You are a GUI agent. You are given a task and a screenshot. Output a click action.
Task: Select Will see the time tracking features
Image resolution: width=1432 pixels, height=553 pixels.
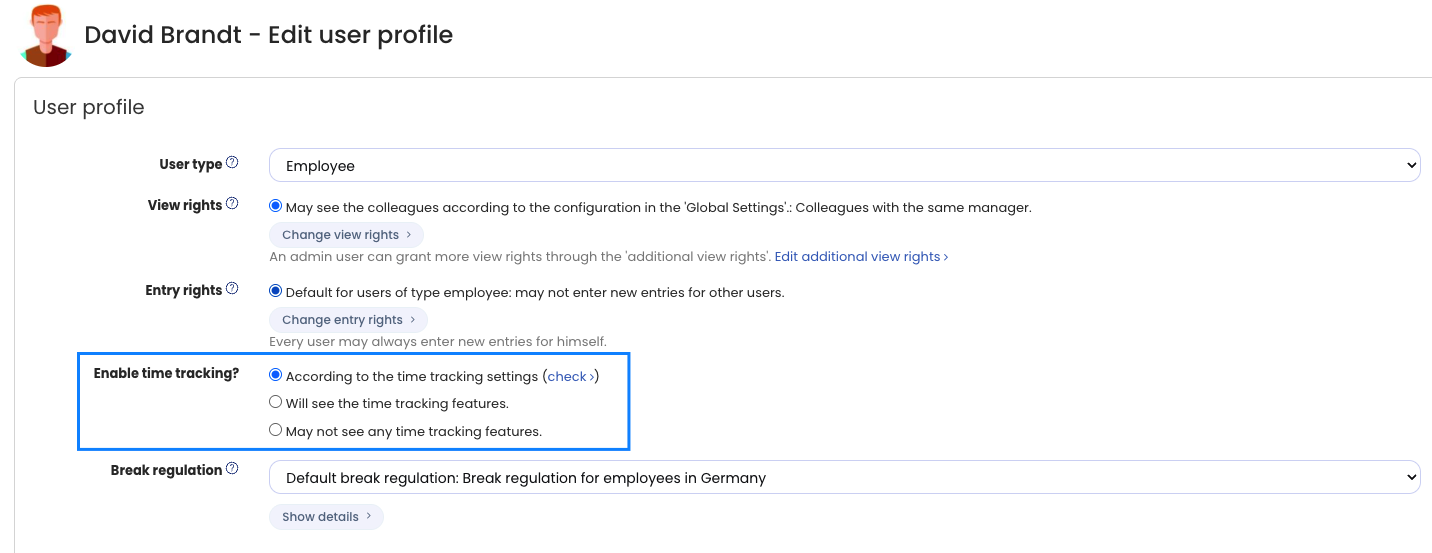tap(276, 403)
